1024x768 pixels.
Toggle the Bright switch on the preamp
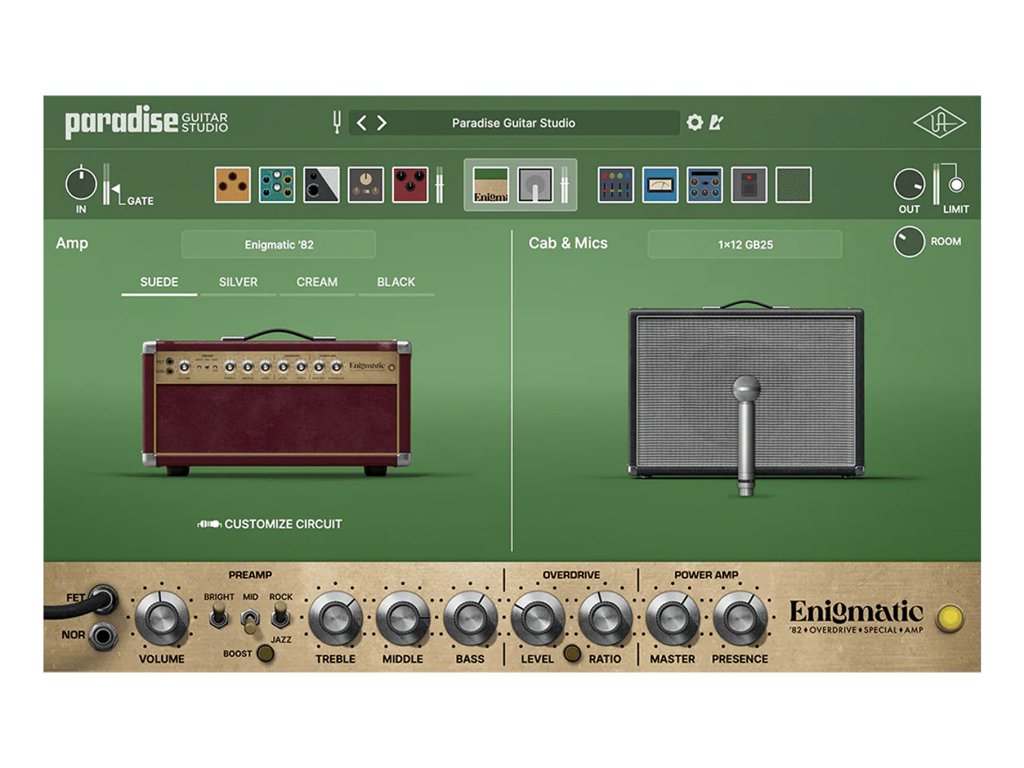[217, 617]
